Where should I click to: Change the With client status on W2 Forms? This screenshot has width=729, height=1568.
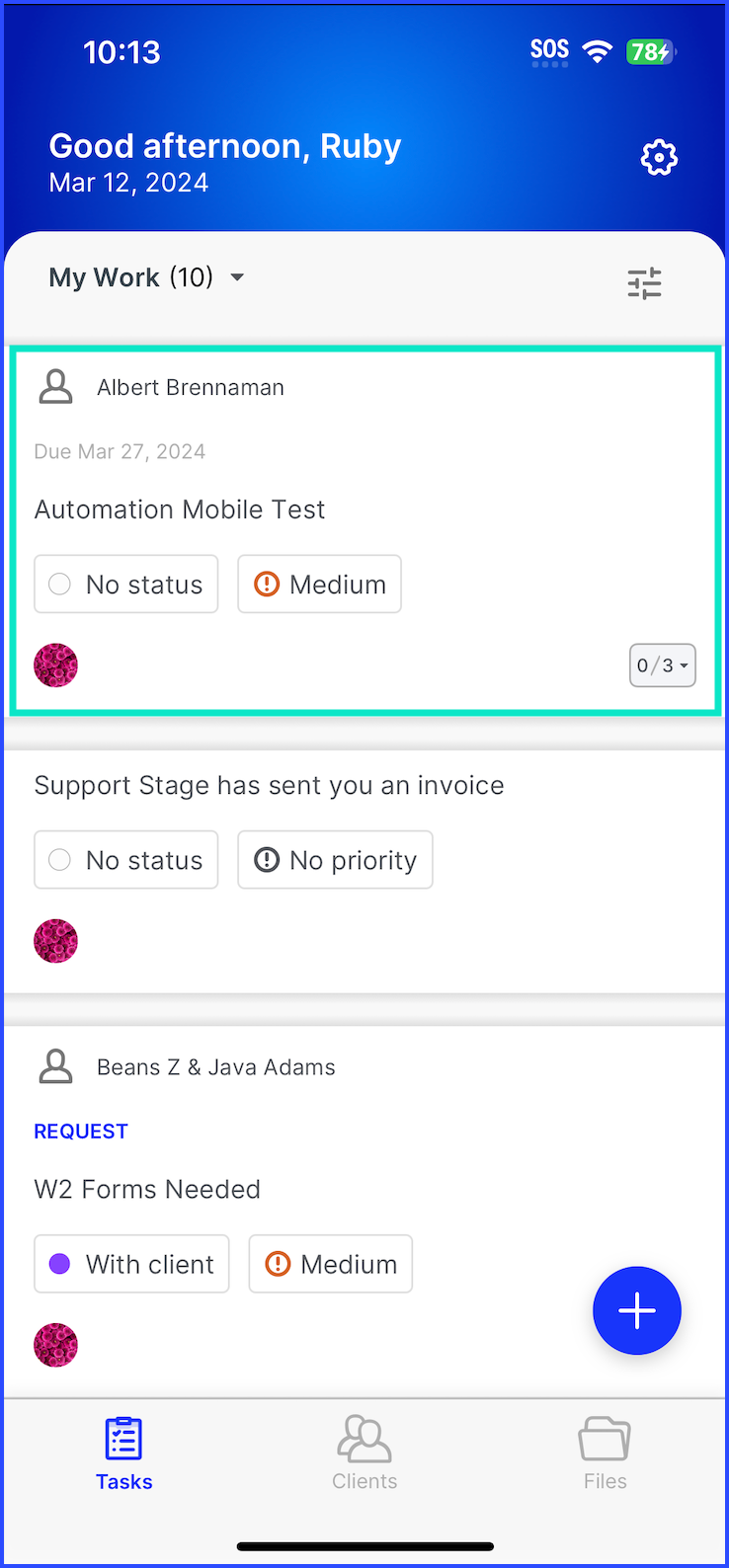click(x=131, y=1264)
